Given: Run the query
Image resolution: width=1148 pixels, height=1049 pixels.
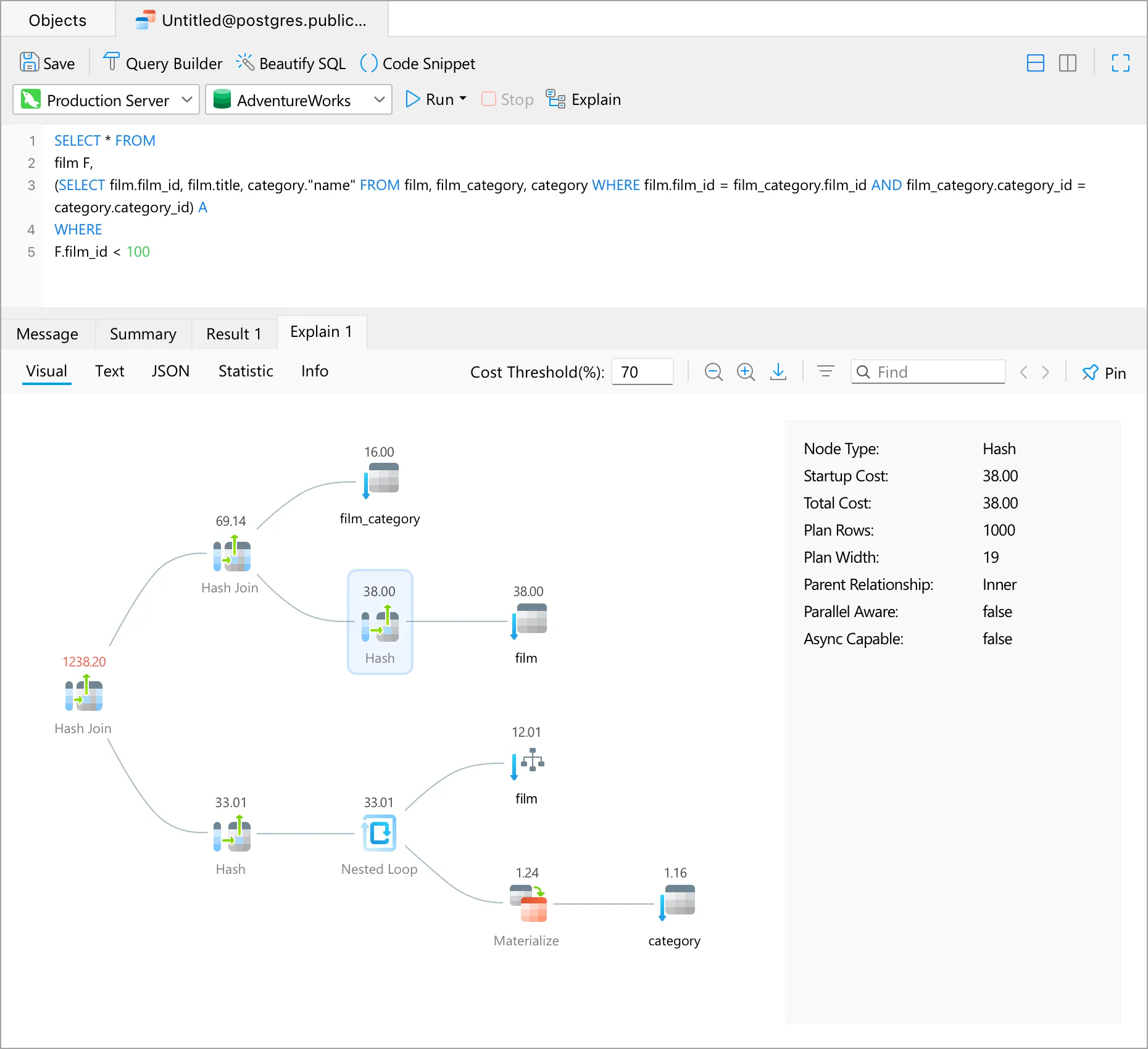Looking at the screenshot, I should (430, 99).
